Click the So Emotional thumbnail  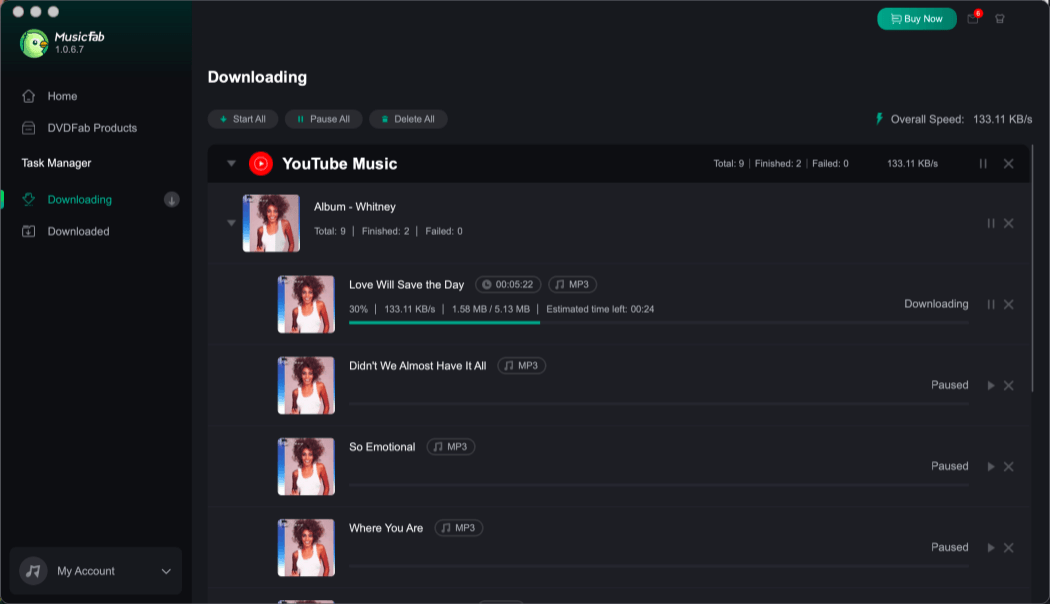click(x=306, y=467)
